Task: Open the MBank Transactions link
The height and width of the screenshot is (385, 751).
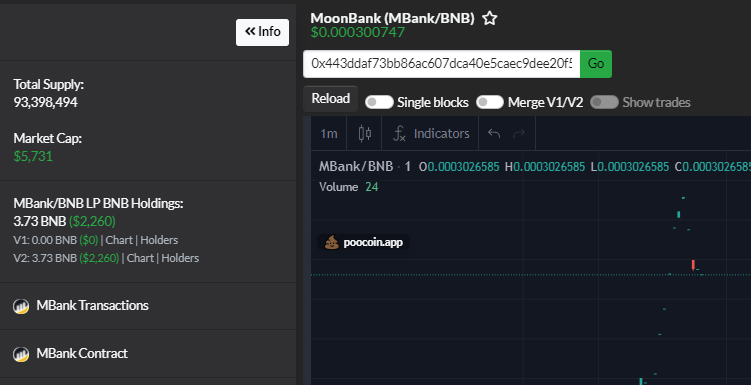Action: (x=92, y=306)
